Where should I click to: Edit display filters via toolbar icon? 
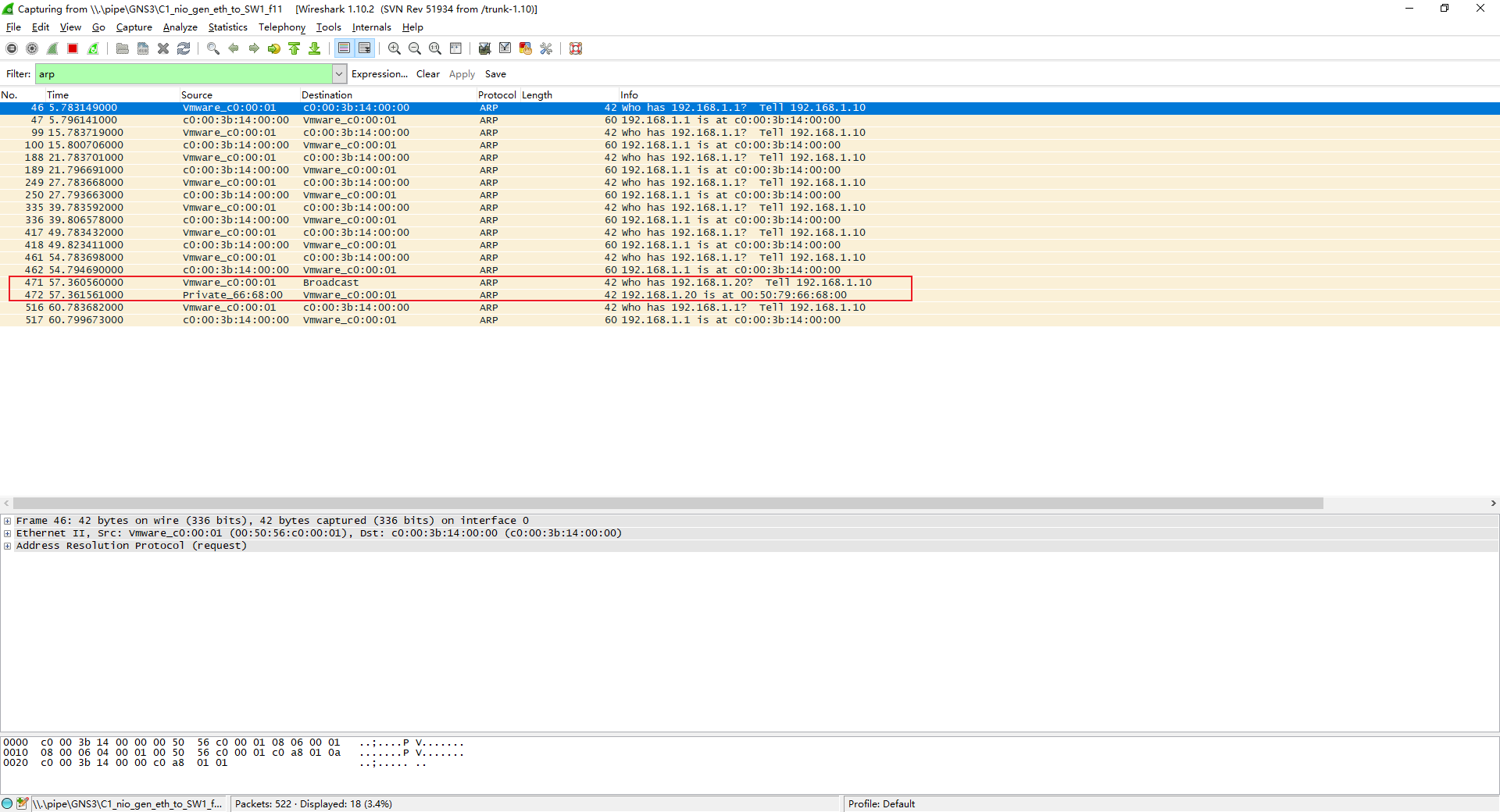tap(505, 48)
